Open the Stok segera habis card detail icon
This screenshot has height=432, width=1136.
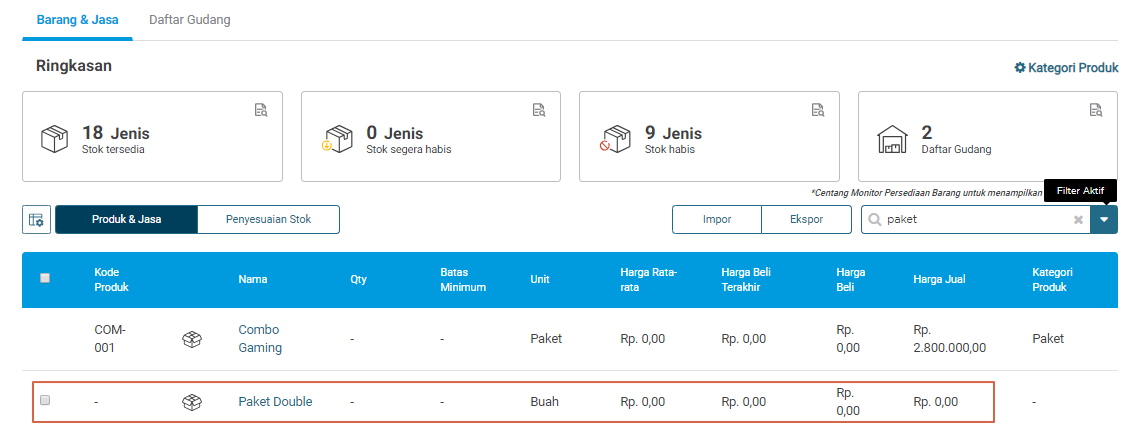(539, 110)
